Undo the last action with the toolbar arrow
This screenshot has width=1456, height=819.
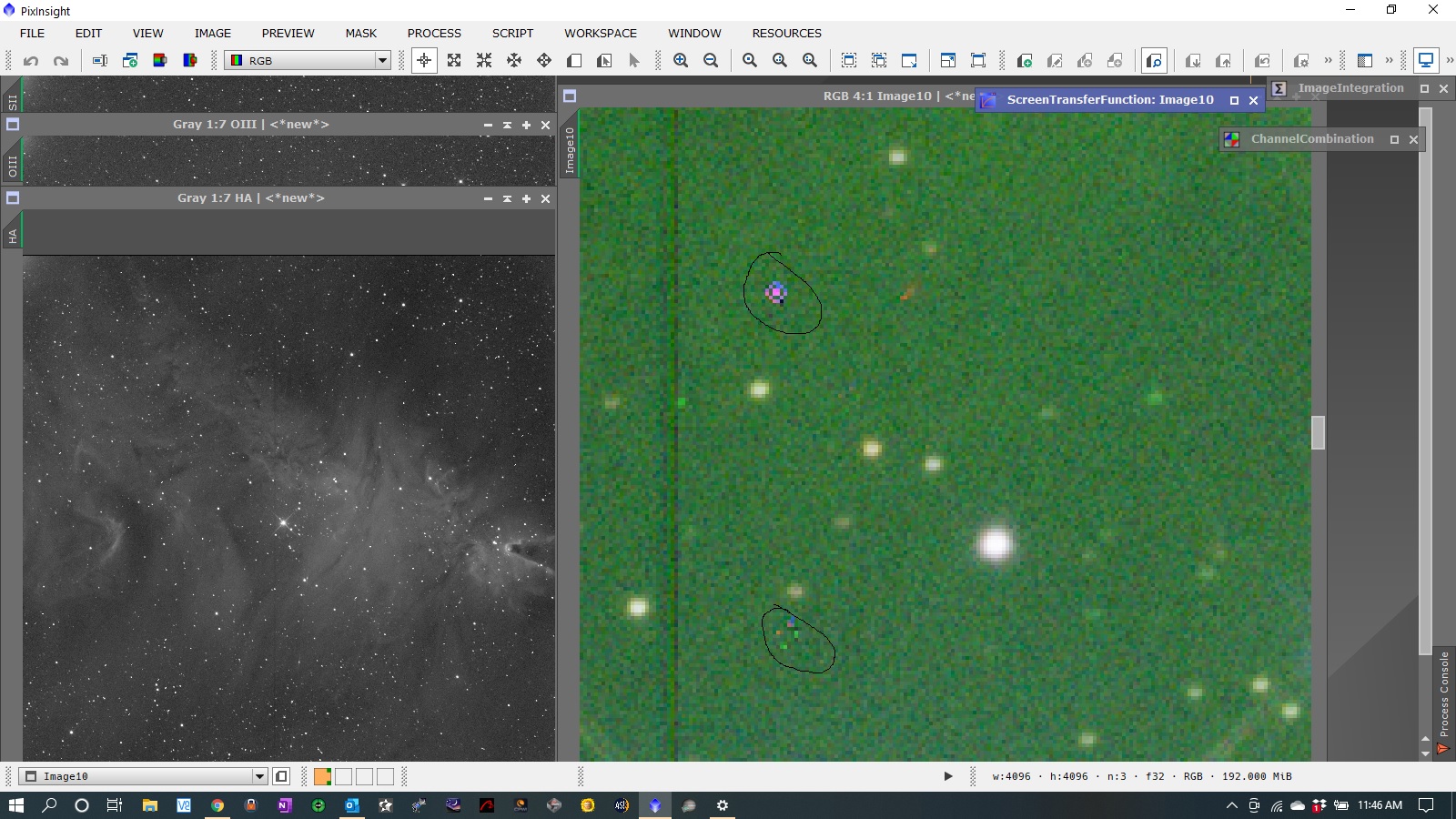[x=31, y=61]
